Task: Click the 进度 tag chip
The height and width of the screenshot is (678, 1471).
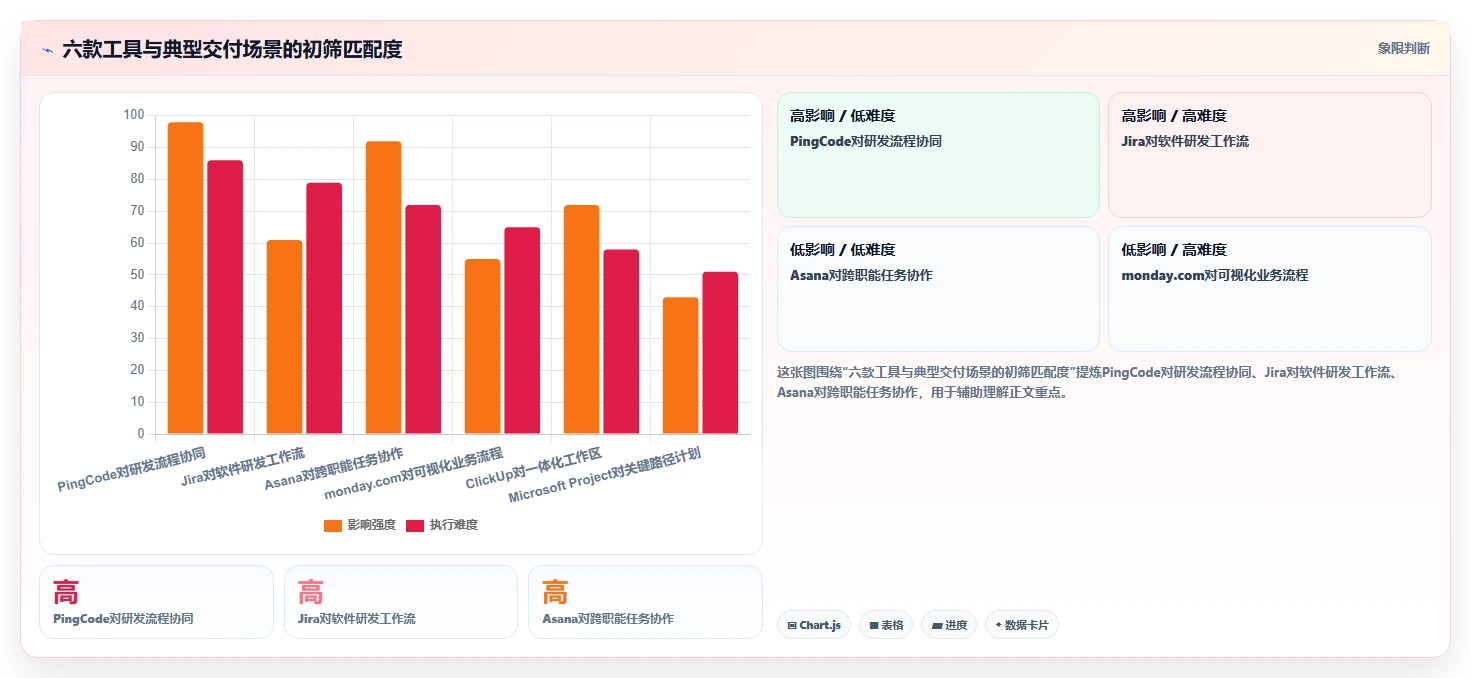Action: pos(949,625)
